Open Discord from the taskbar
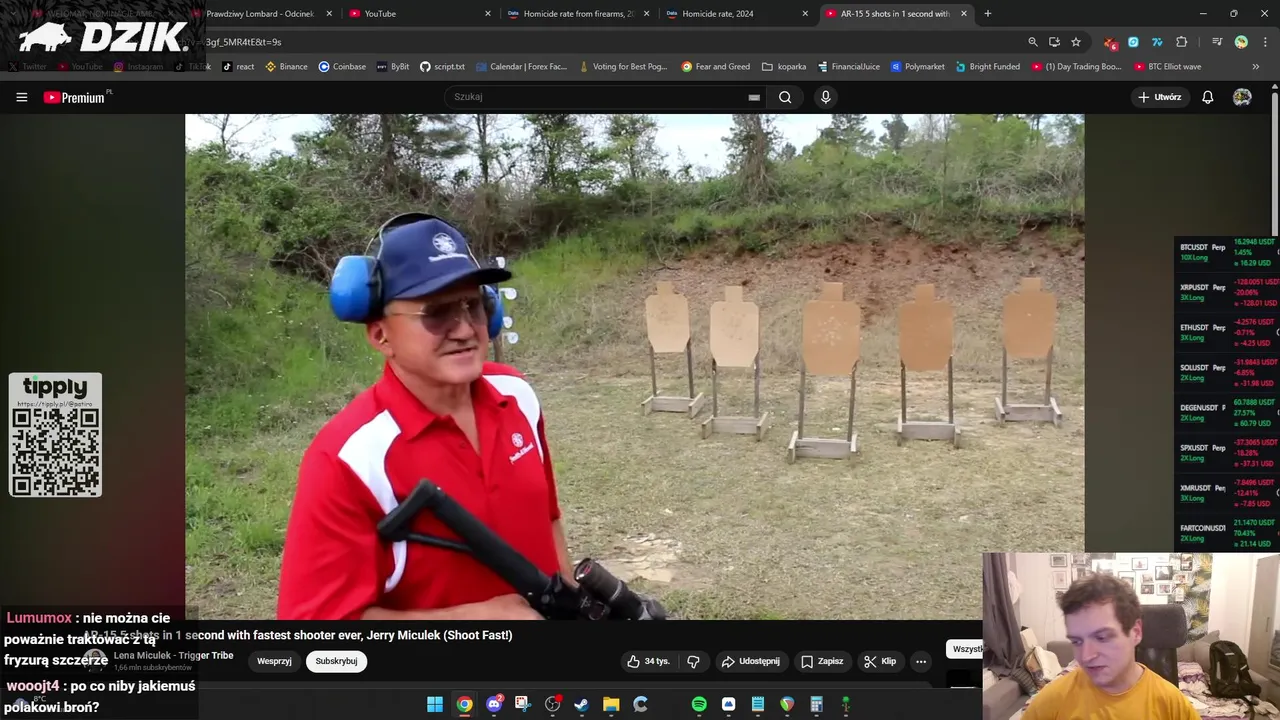The image size is (1280, 720). (494, 705)
